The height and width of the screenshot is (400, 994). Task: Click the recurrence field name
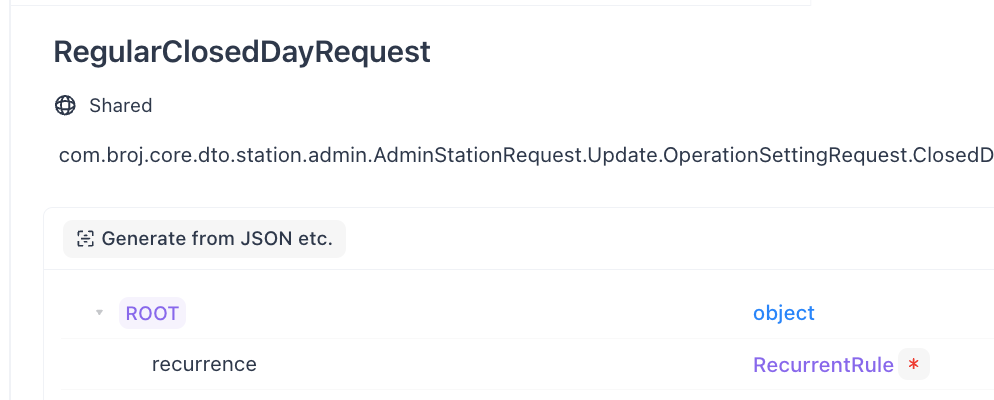tap(204, 365)
